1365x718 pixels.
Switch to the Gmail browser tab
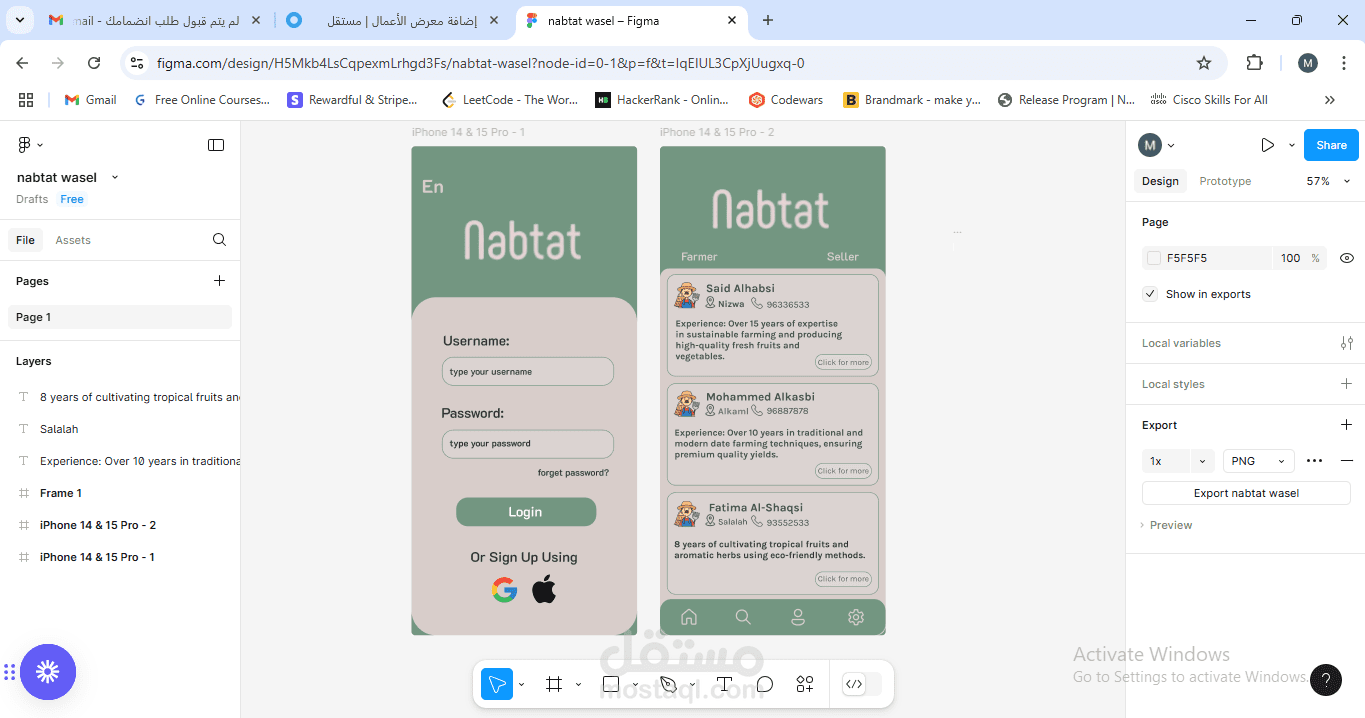155,20
